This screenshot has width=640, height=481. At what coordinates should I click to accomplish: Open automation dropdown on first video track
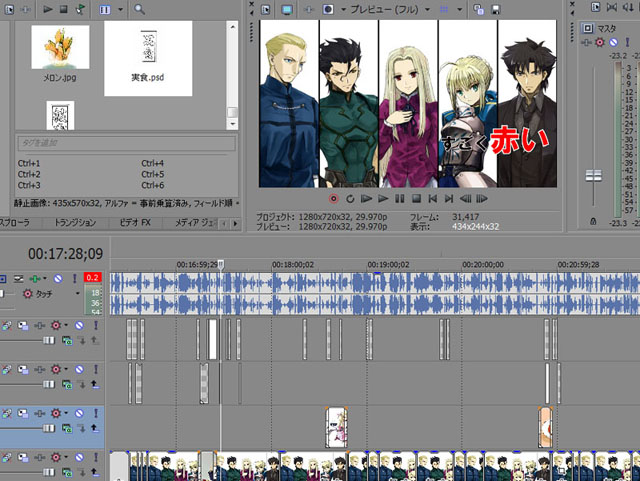tap(66, 325)
